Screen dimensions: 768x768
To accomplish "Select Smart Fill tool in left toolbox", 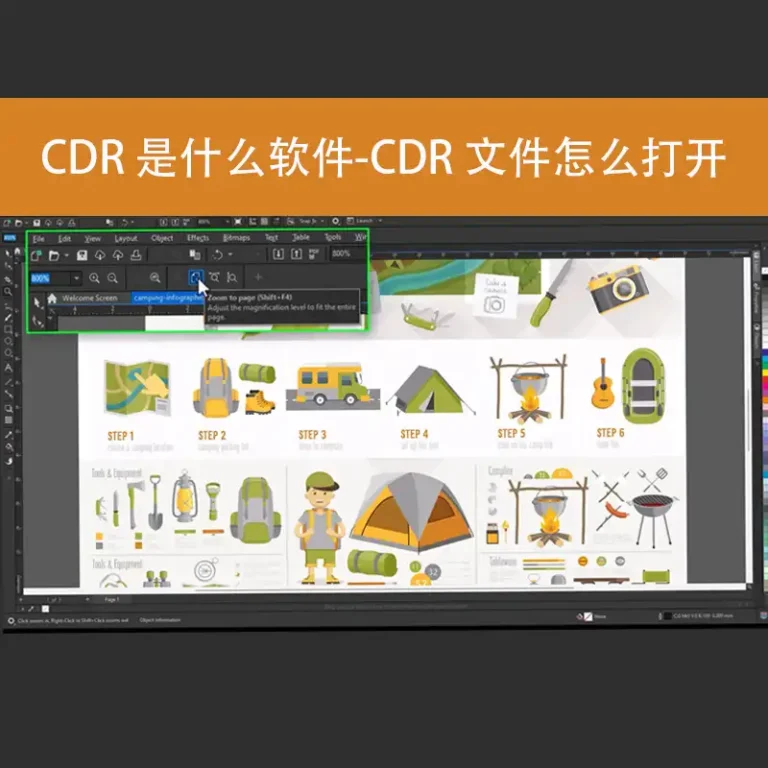I will [8, 461].
